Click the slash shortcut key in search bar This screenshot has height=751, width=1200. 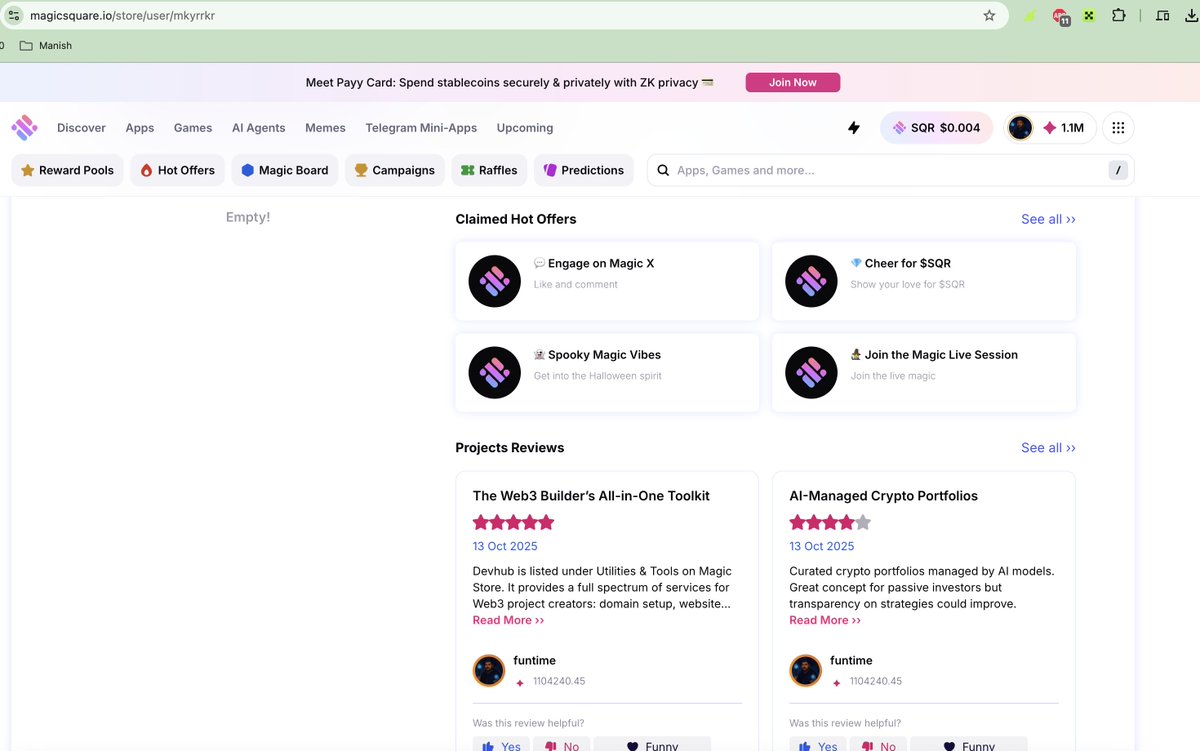[1118, 170]
